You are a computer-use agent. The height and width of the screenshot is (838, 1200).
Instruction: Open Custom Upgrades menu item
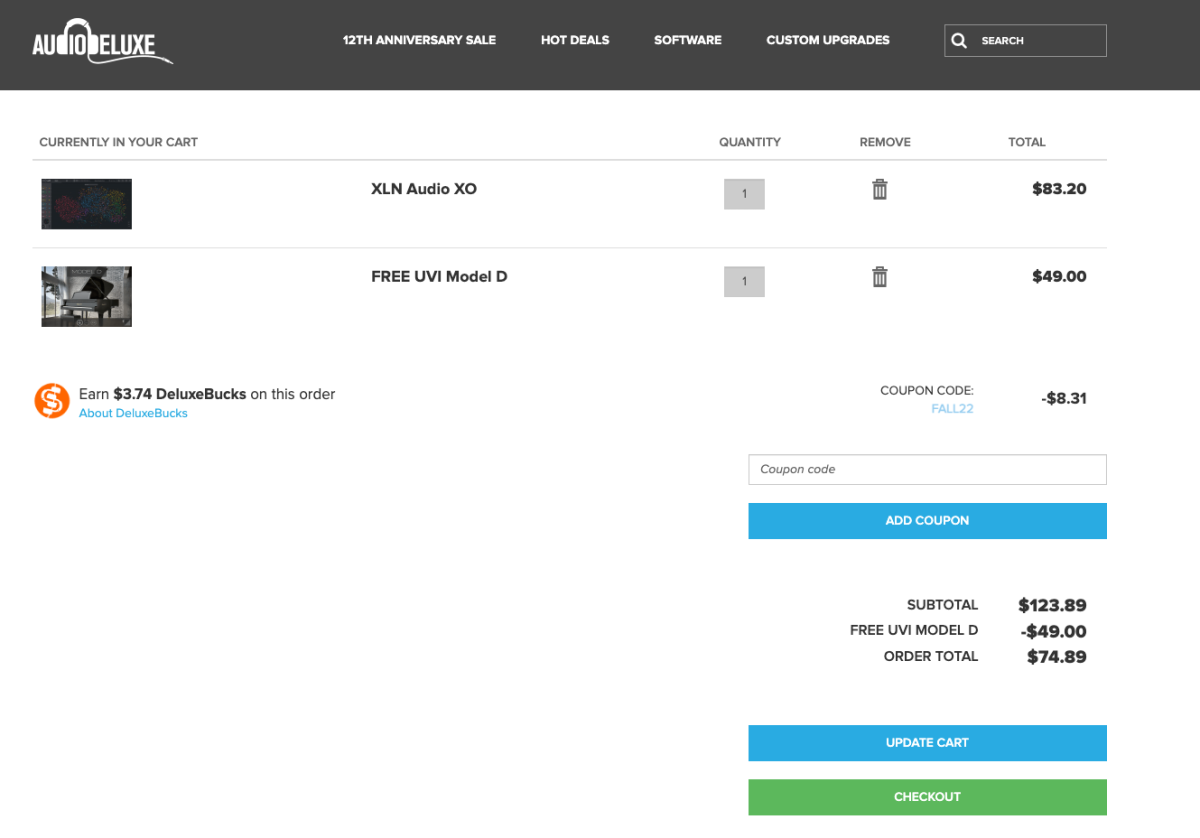(x=828, y=40)
